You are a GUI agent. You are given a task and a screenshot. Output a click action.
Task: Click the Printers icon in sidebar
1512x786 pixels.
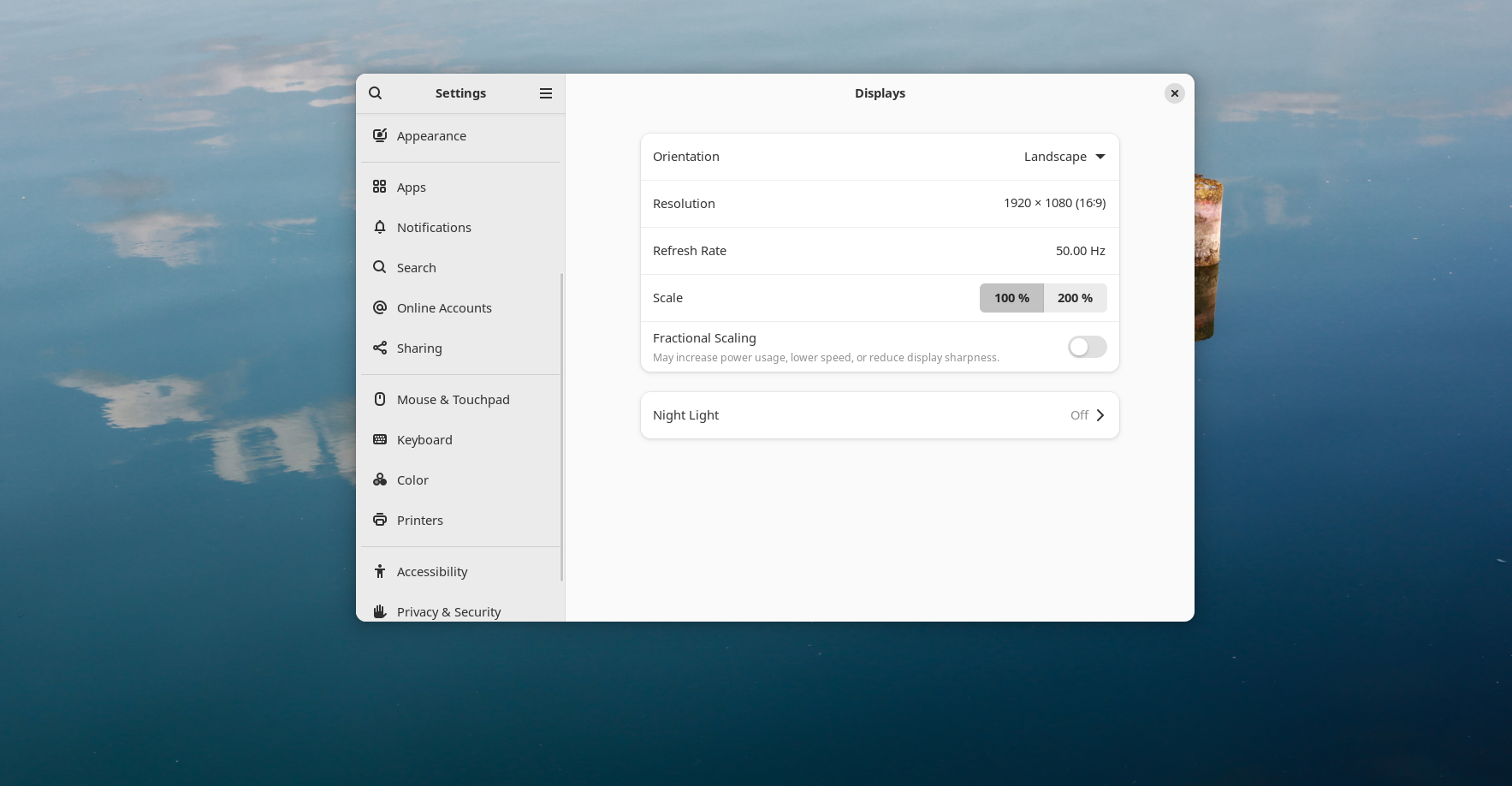380,520
